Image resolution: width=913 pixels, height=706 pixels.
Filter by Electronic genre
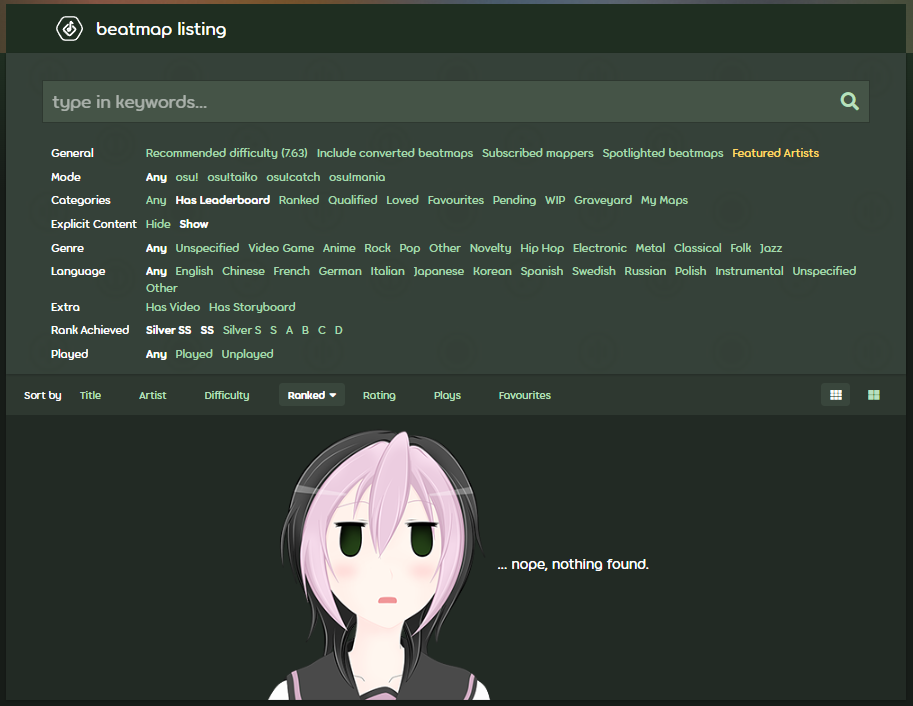click(599, 248)
